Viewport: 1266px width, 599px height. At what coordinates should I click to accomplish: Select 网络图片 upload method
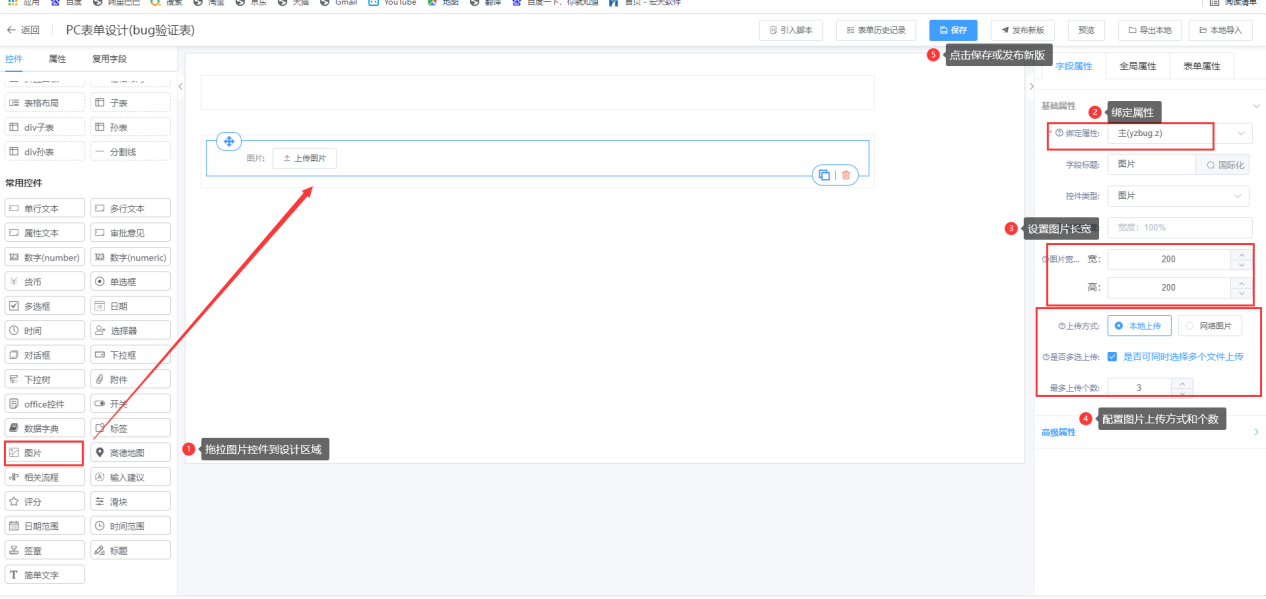pos(1210,325)
